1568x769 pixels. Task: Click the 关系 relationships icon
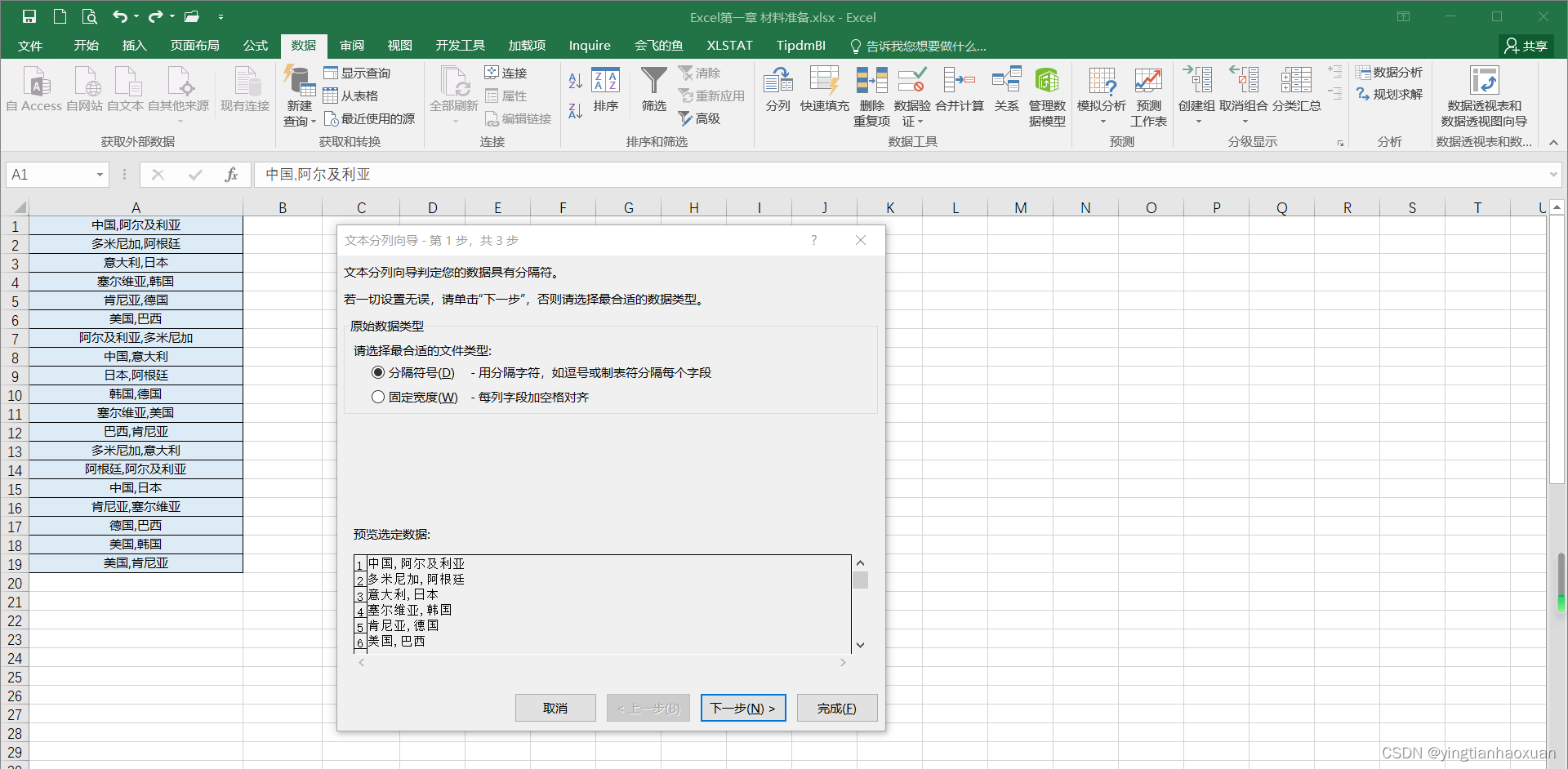tap(1007, 89)
